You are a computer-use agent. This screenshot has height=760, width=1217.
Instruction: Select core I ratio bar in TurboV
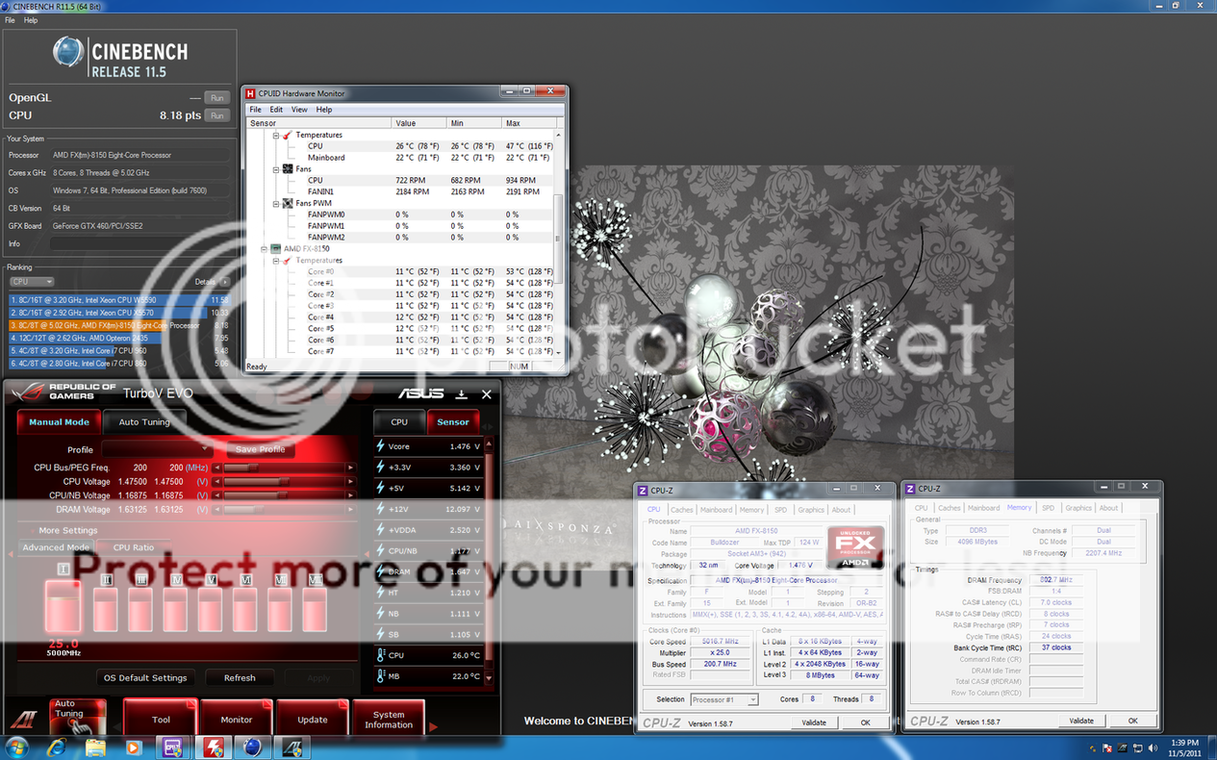(63, 608)
